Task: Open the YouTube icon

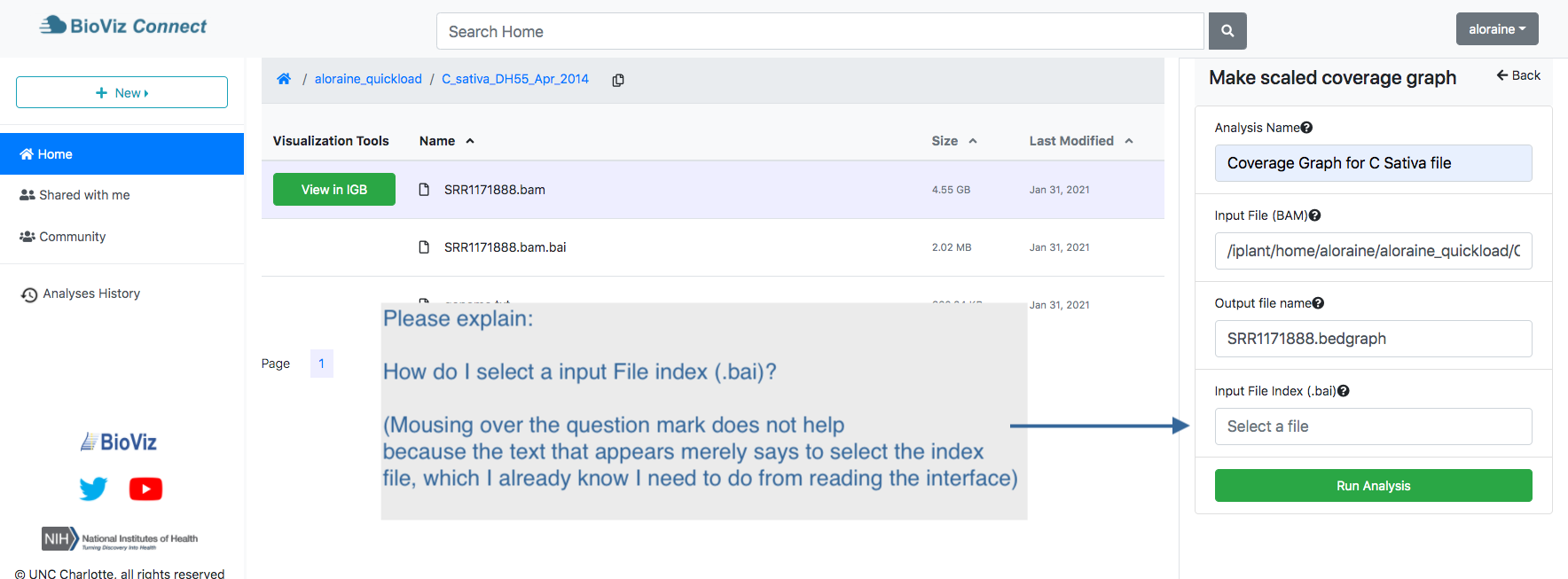Action: click(145, 489)
